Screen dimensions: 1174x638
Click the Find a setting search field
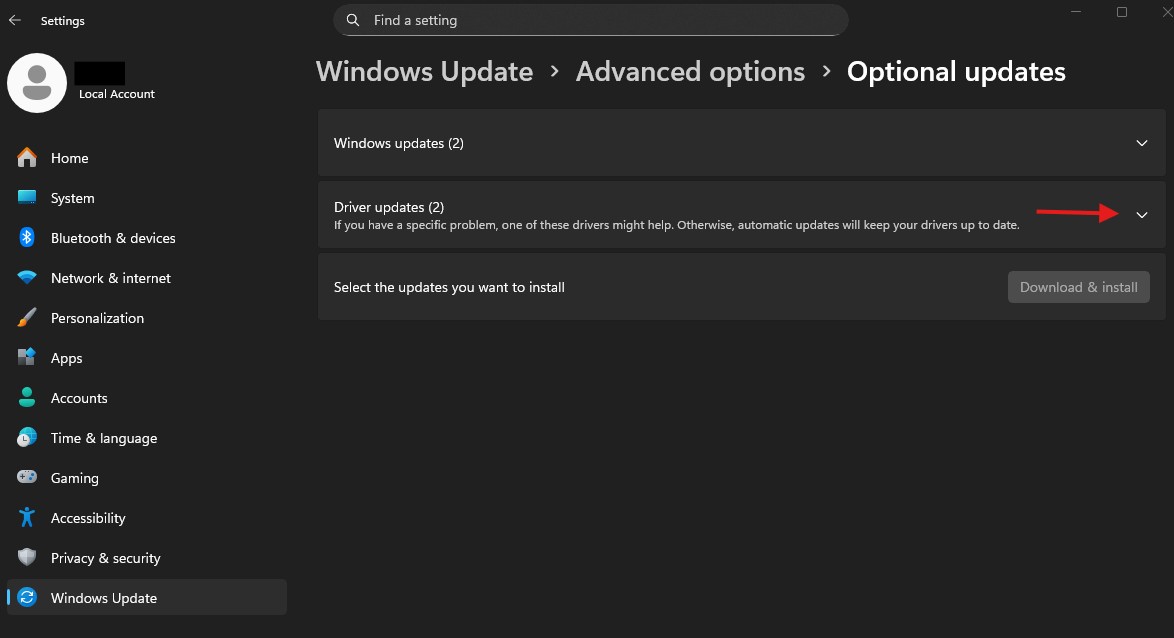590,20
